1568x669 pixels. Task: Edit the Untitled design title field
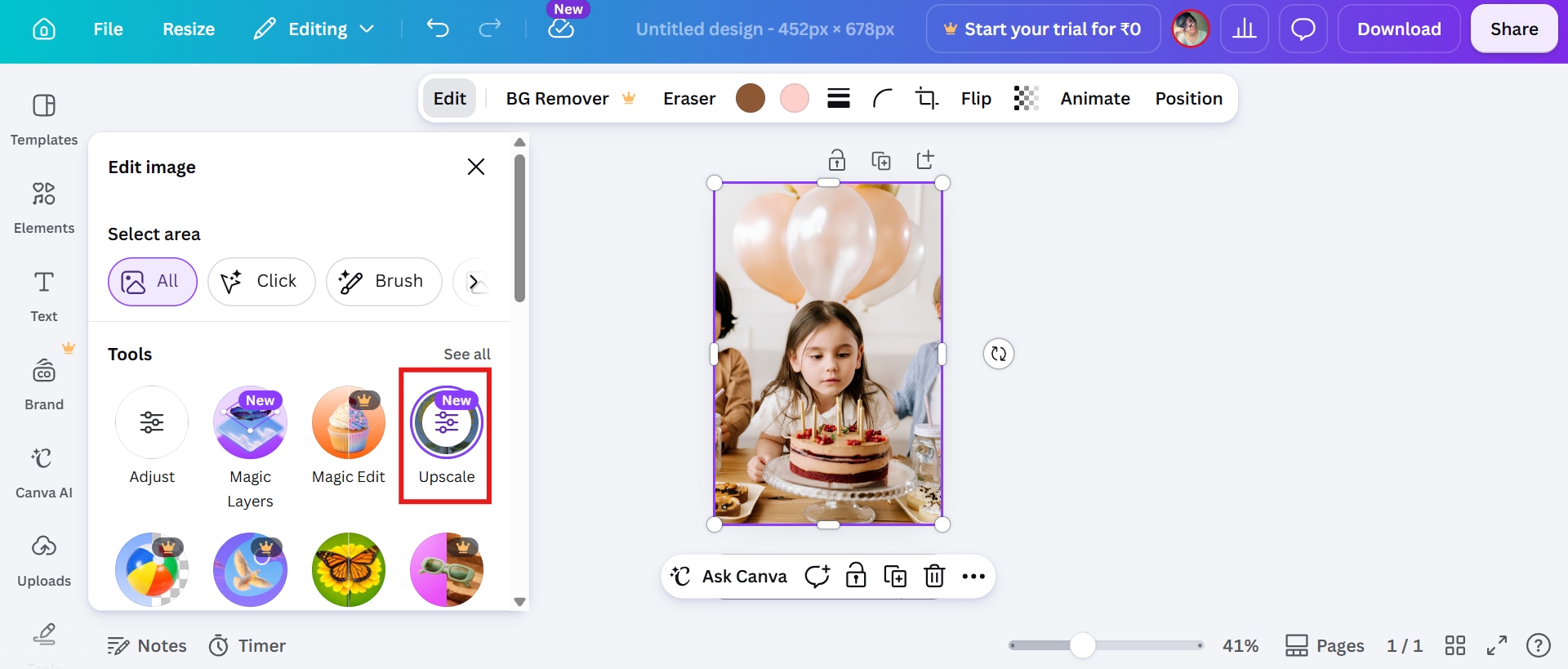(x=765, y=29)
